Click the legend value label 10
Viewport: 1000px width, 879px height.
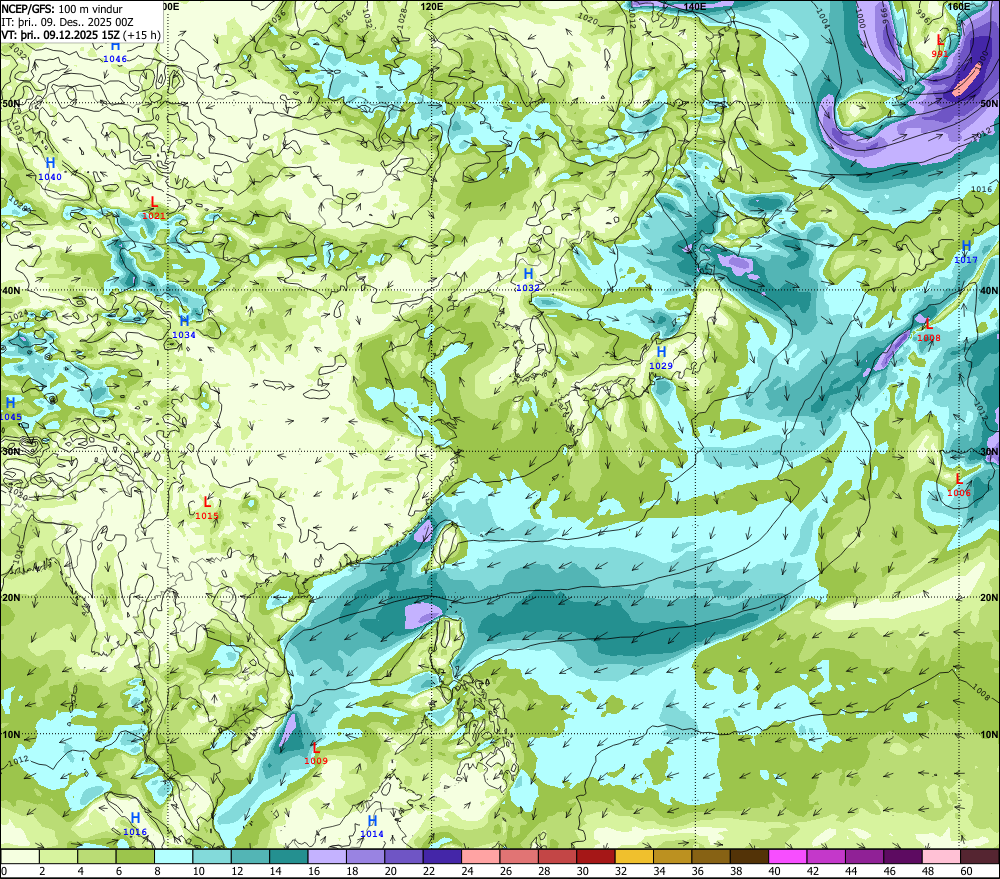(x=198, y=871)
